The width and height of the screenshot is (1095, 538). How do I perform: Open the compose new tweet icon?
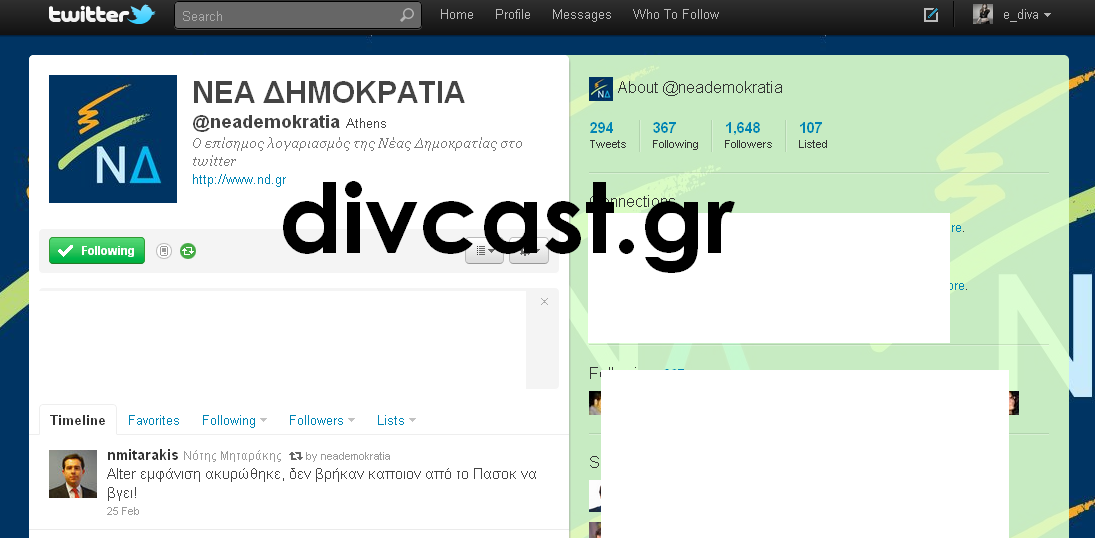931,15
